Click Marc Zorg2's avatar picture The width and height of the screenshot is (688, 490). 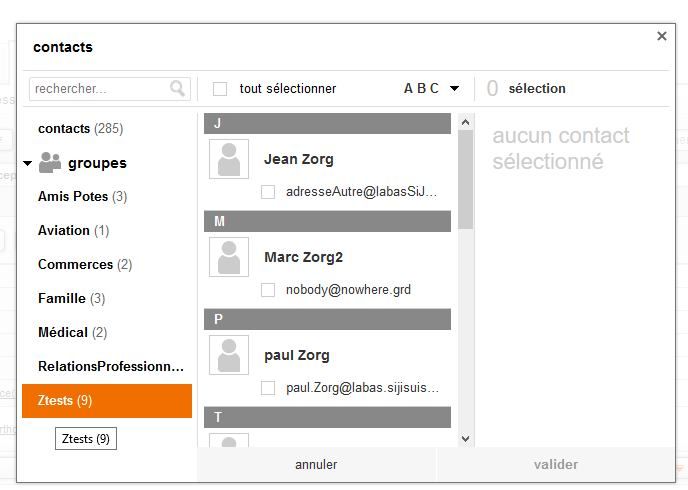click(x=229, y=258)
